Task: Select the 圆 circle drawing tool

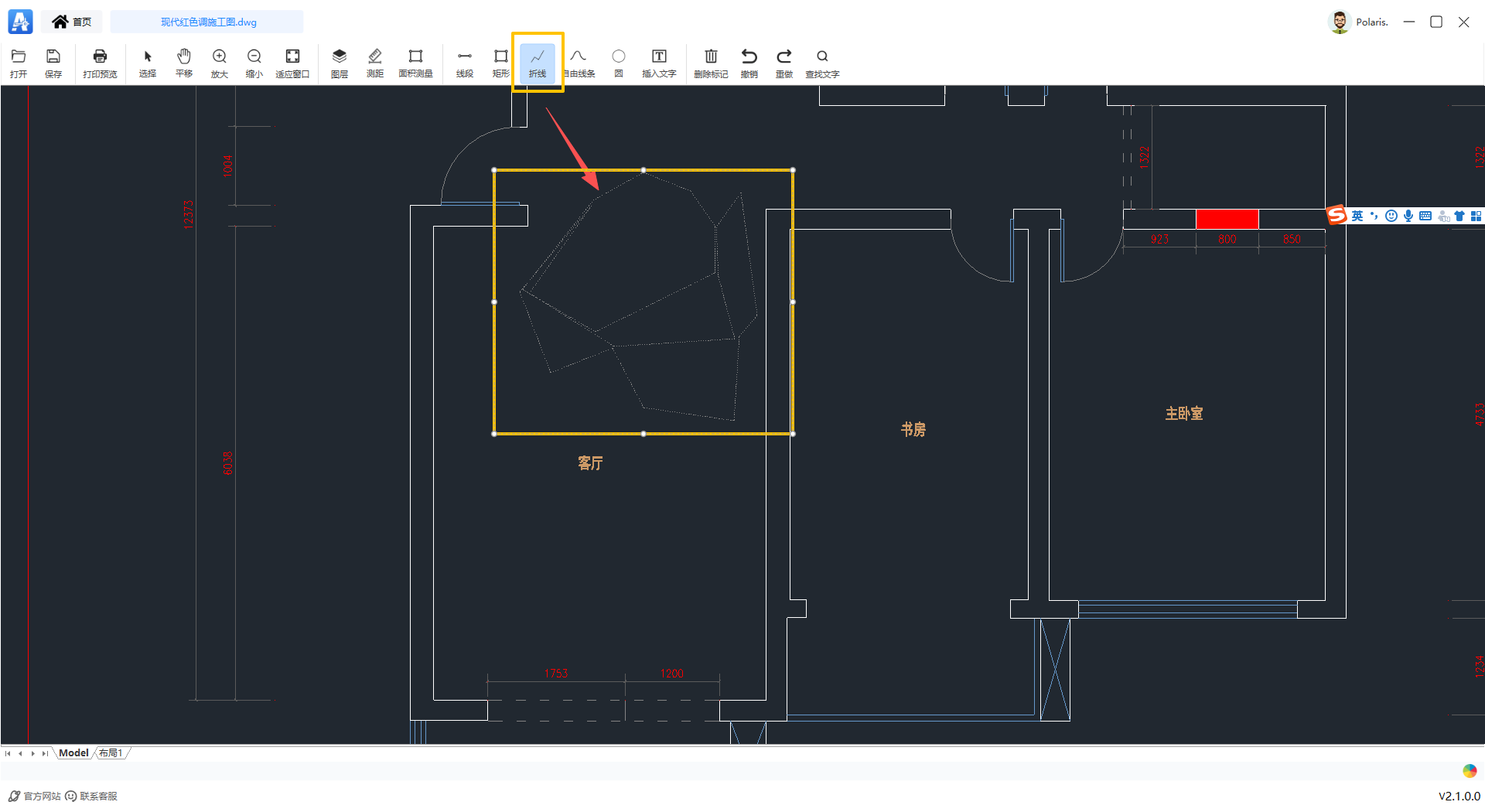Action: coord(618,63)
